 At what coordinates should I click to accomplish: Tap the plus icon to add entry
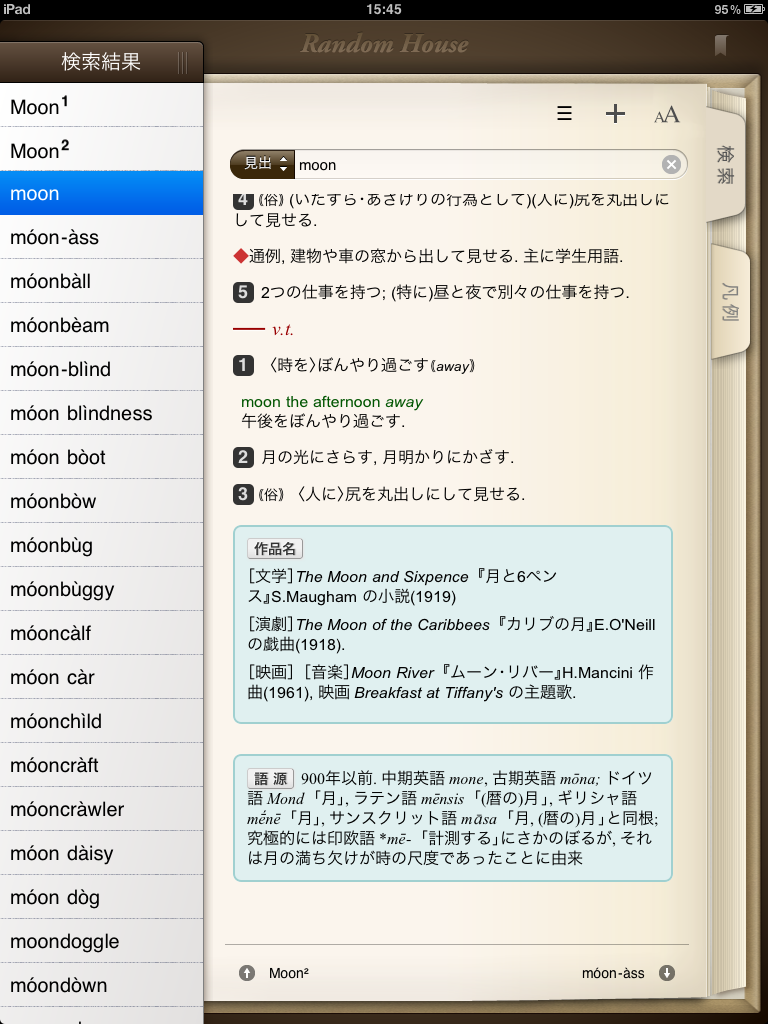click(x=615, y=114)
